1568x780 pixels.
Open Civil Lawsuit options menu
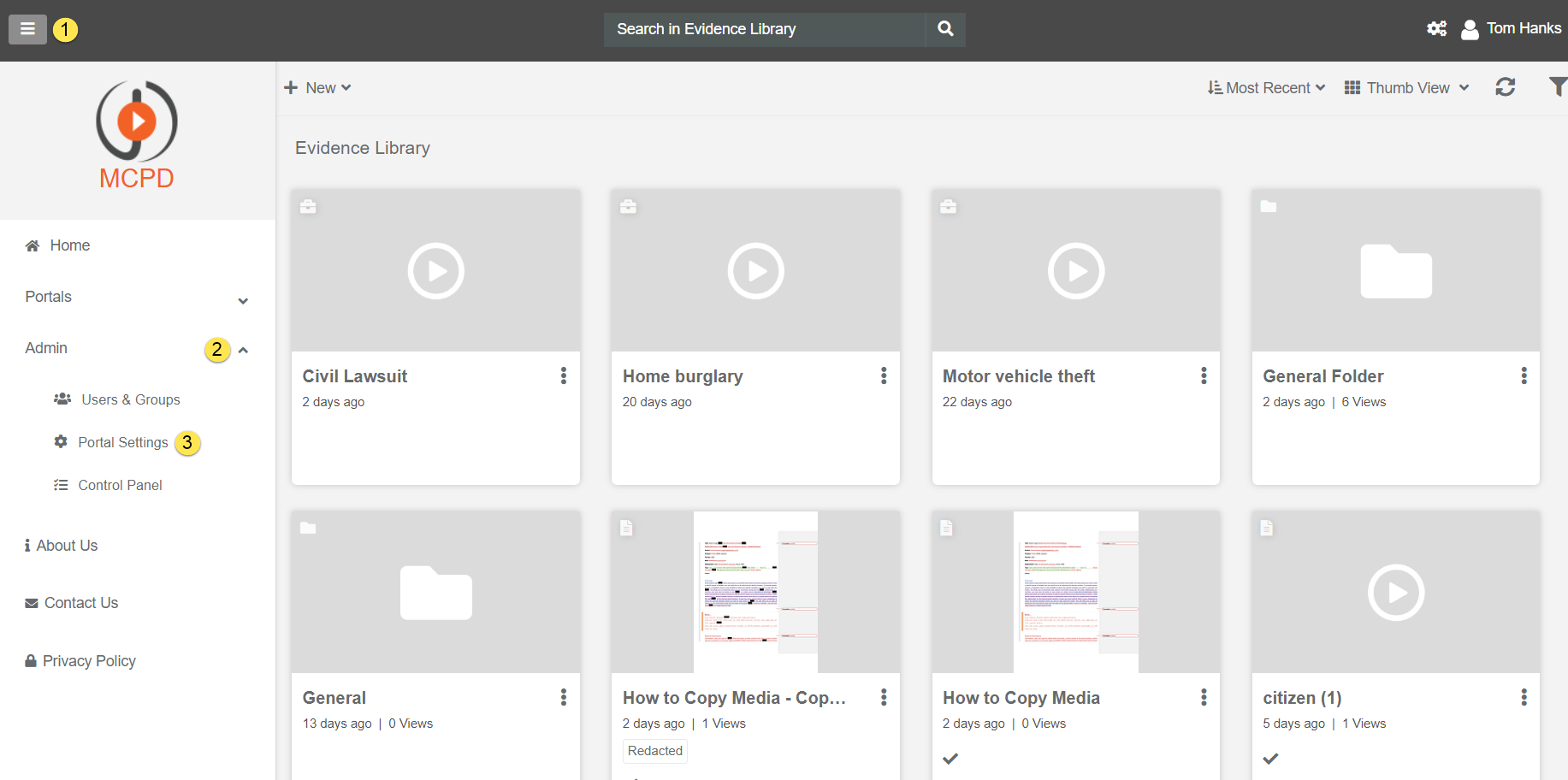tap(563, 375)
